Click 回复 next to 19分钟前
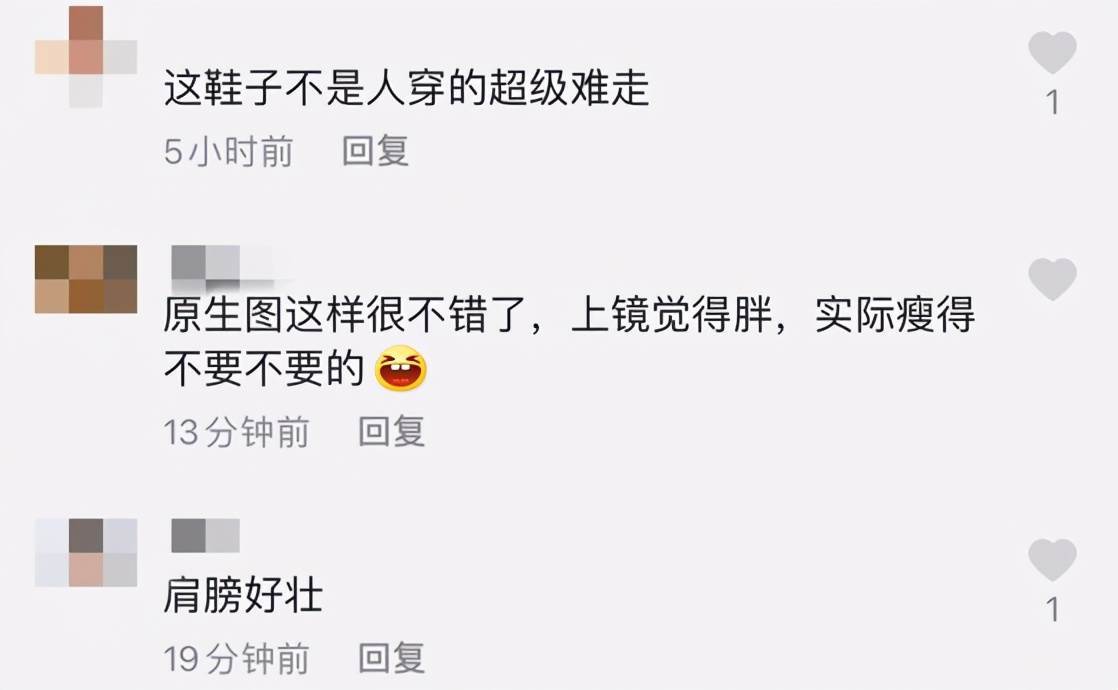Image resolution: width=1118 pixels, height=690 pixels. (x=391, y=657)
